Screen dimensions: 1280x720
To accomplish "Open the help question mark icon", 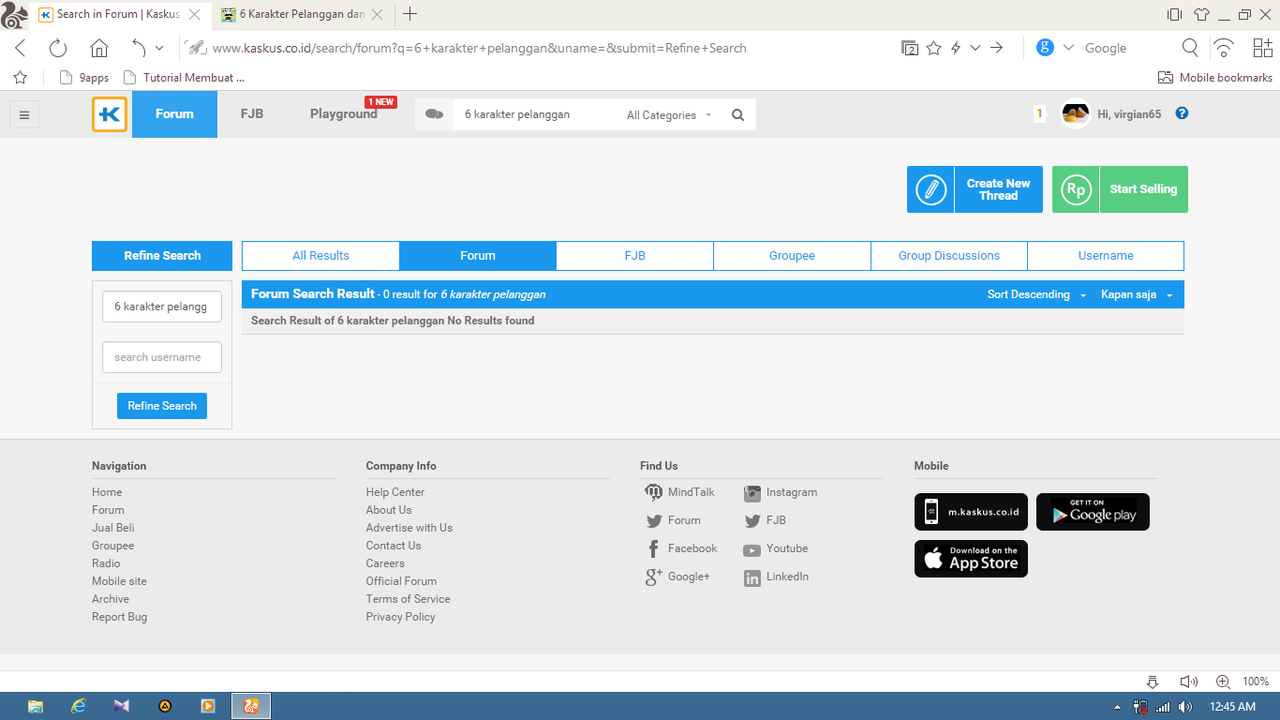I will point(1182,114).
